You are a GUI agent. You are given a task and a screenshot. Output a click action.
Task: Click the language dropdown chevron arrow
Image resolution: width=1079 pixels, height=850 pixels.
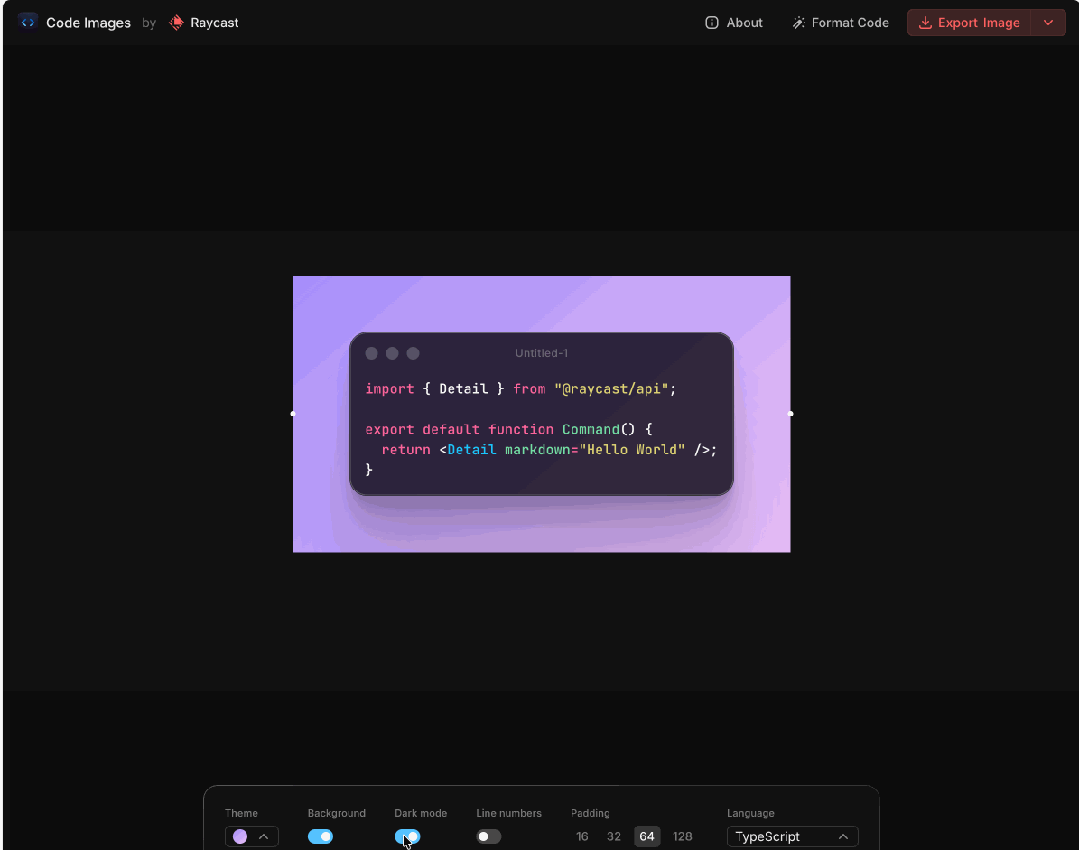[843, 836]
